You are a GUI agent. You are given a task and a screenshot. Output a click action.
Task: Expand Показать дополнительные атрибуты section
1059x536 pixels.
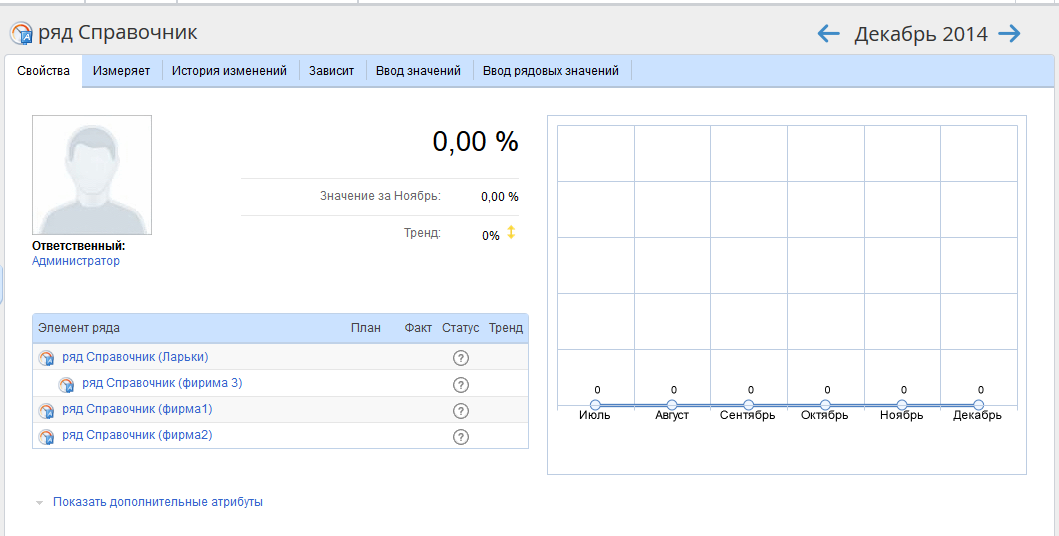[x=157, y=502]
